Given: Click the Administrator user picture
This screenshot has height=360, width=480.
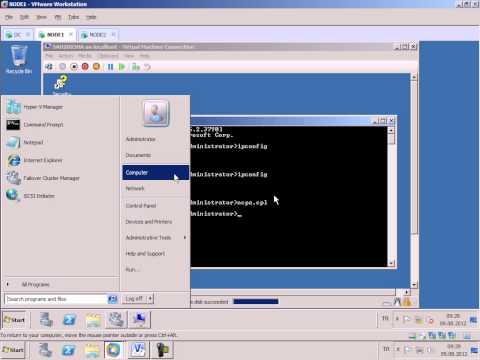Looking at the screenshot, I should (156, 113).
